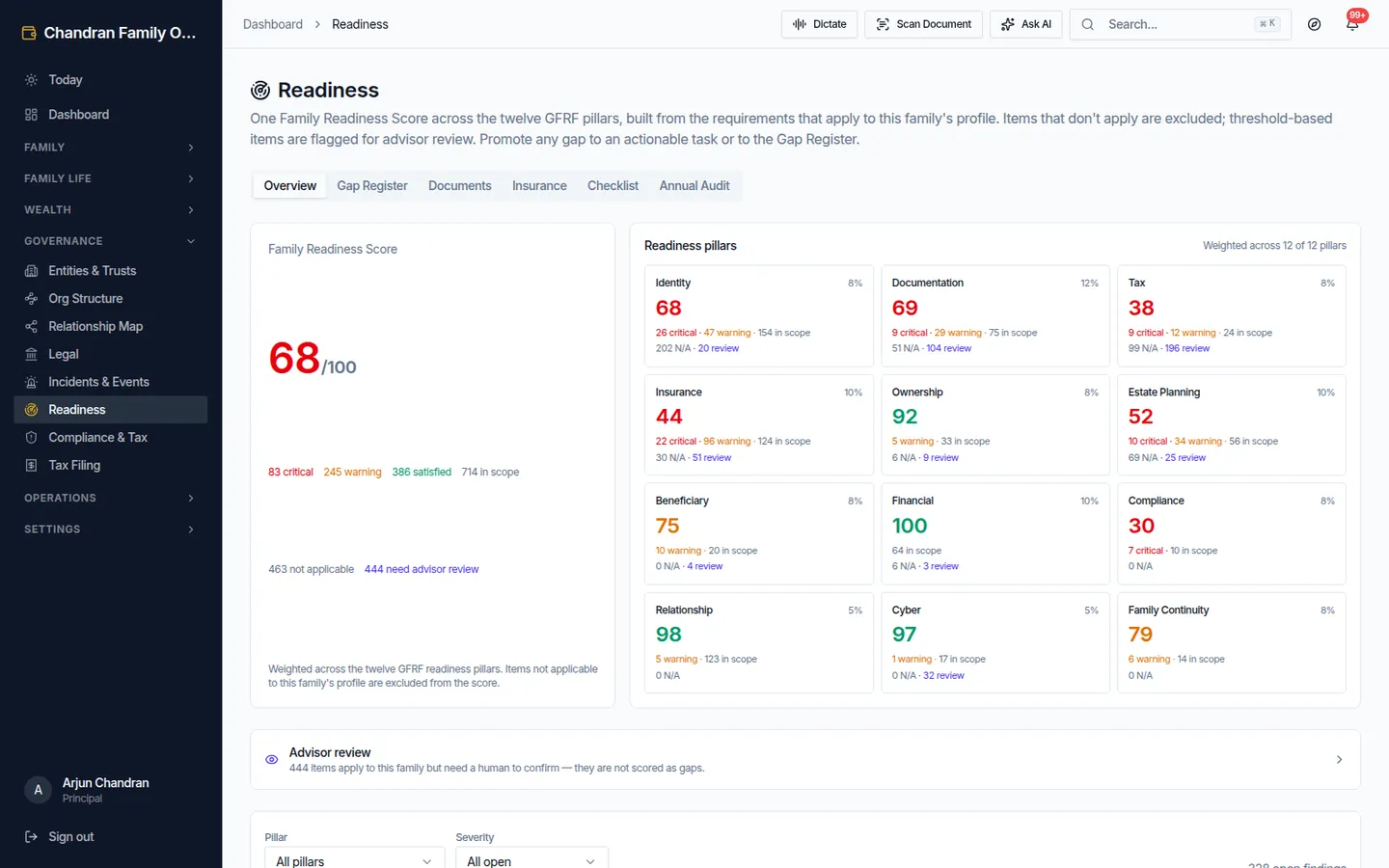Click '3 review' in Financial card
The height and width of the screenshot is (868, 1389).
(x=940, y=567)
